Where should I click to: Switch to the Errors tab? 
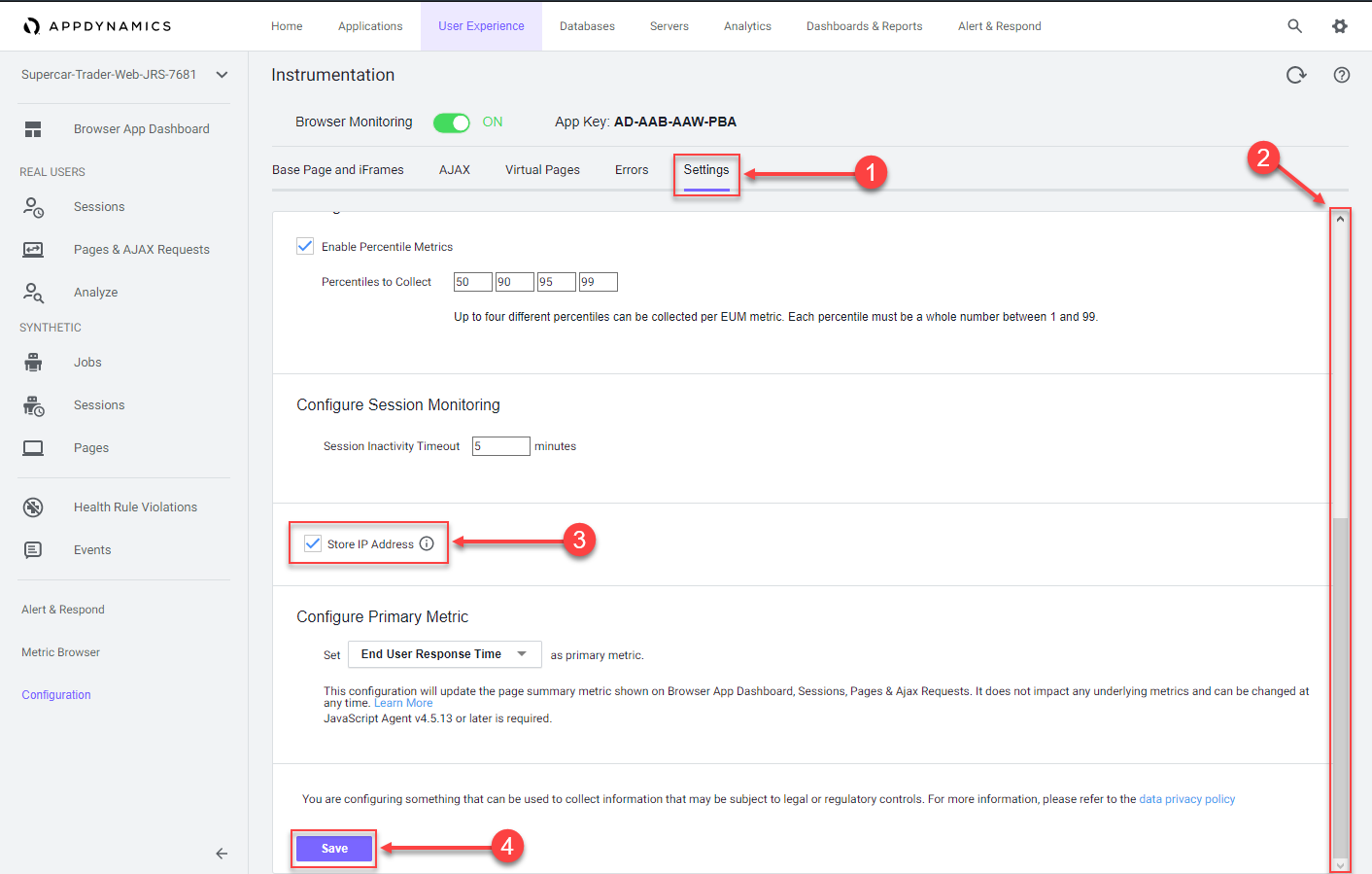632,170
